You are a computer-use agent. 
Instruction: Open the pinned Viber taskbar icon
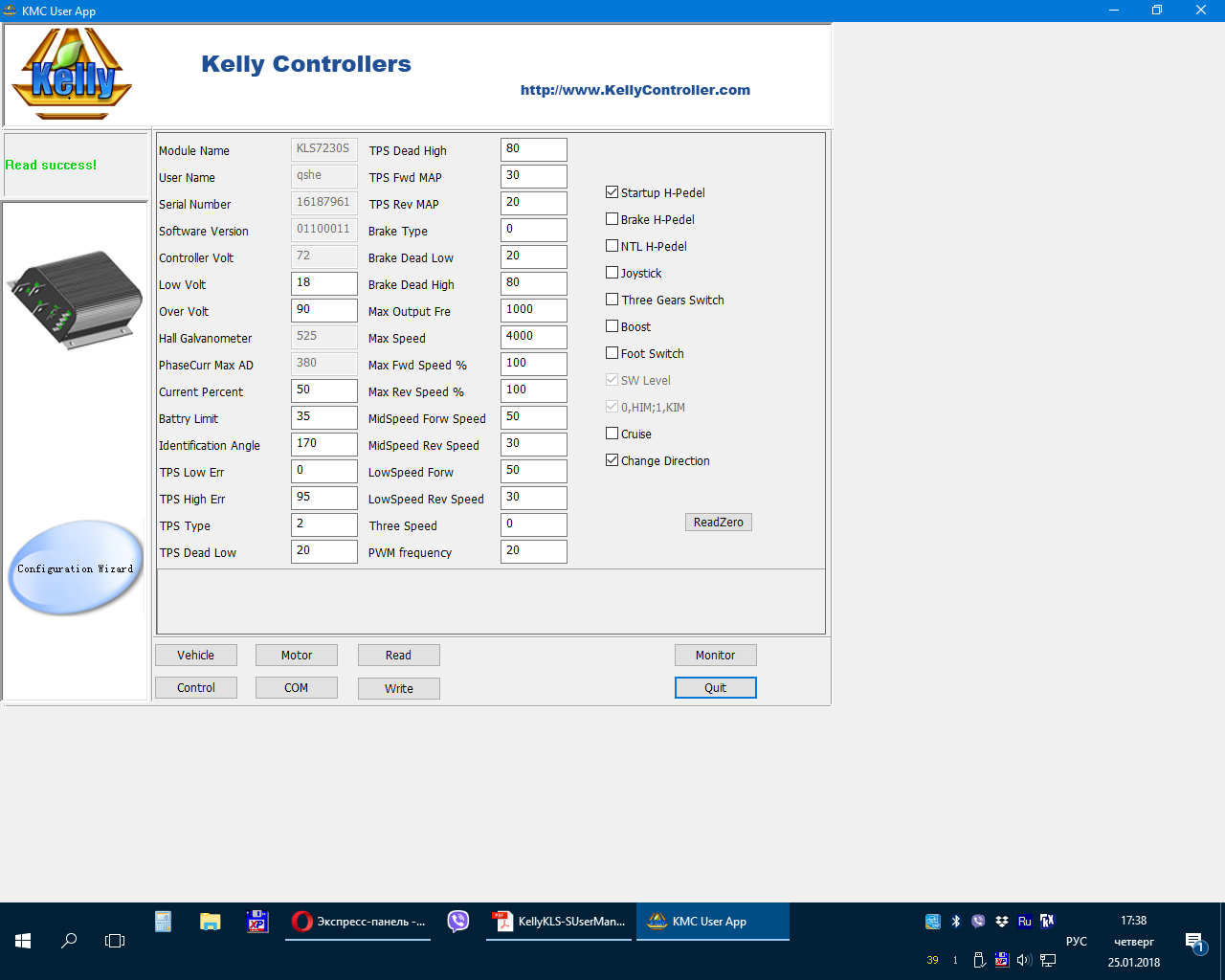tap(458, 922)
